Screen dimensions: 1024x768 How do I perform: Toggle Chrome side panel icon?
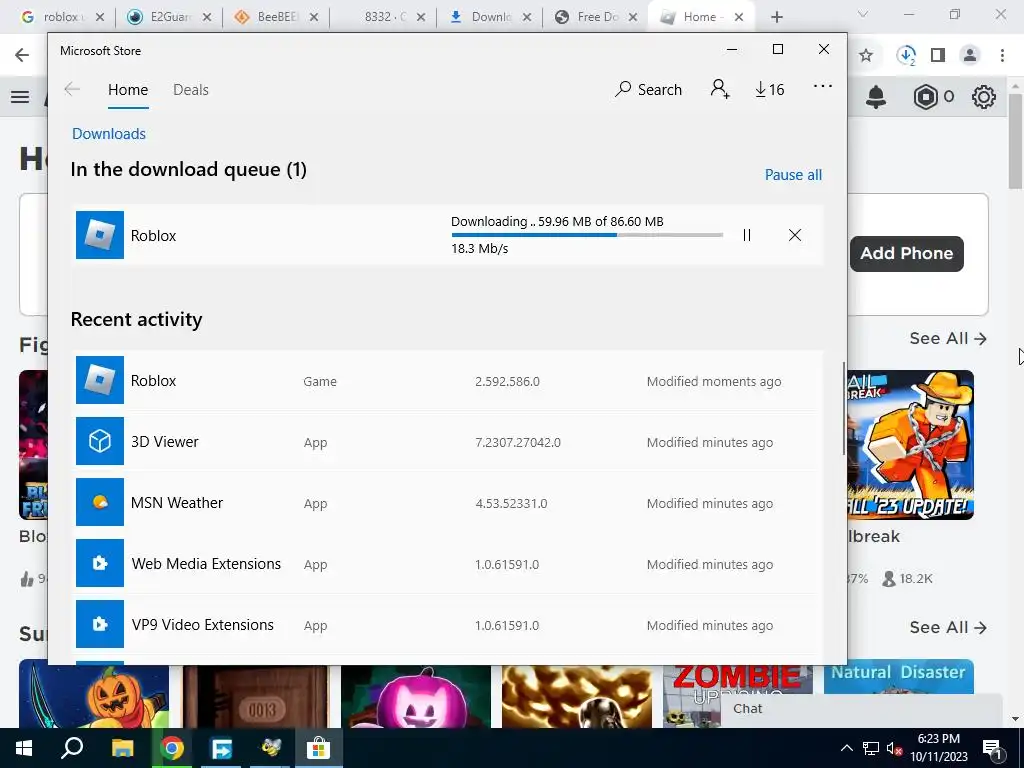tap(938, 56)
